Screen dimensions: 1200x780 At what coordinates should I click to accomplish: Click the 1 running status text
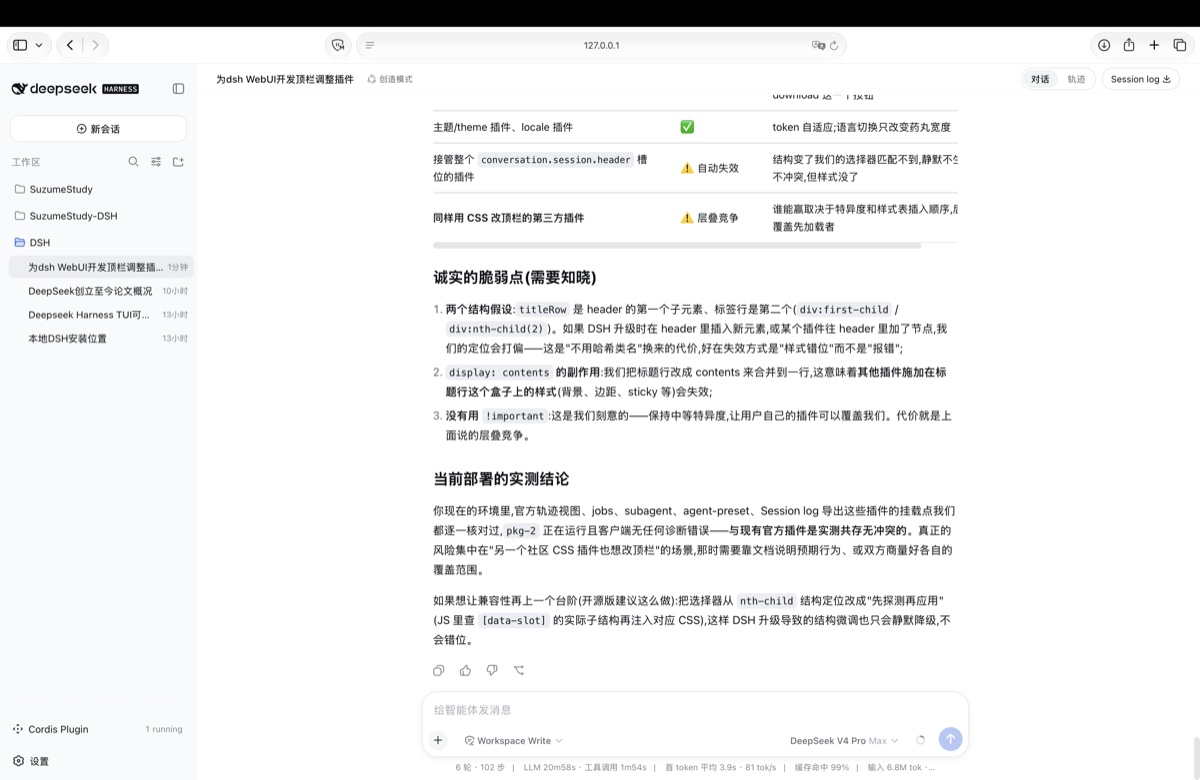point(164,729)
